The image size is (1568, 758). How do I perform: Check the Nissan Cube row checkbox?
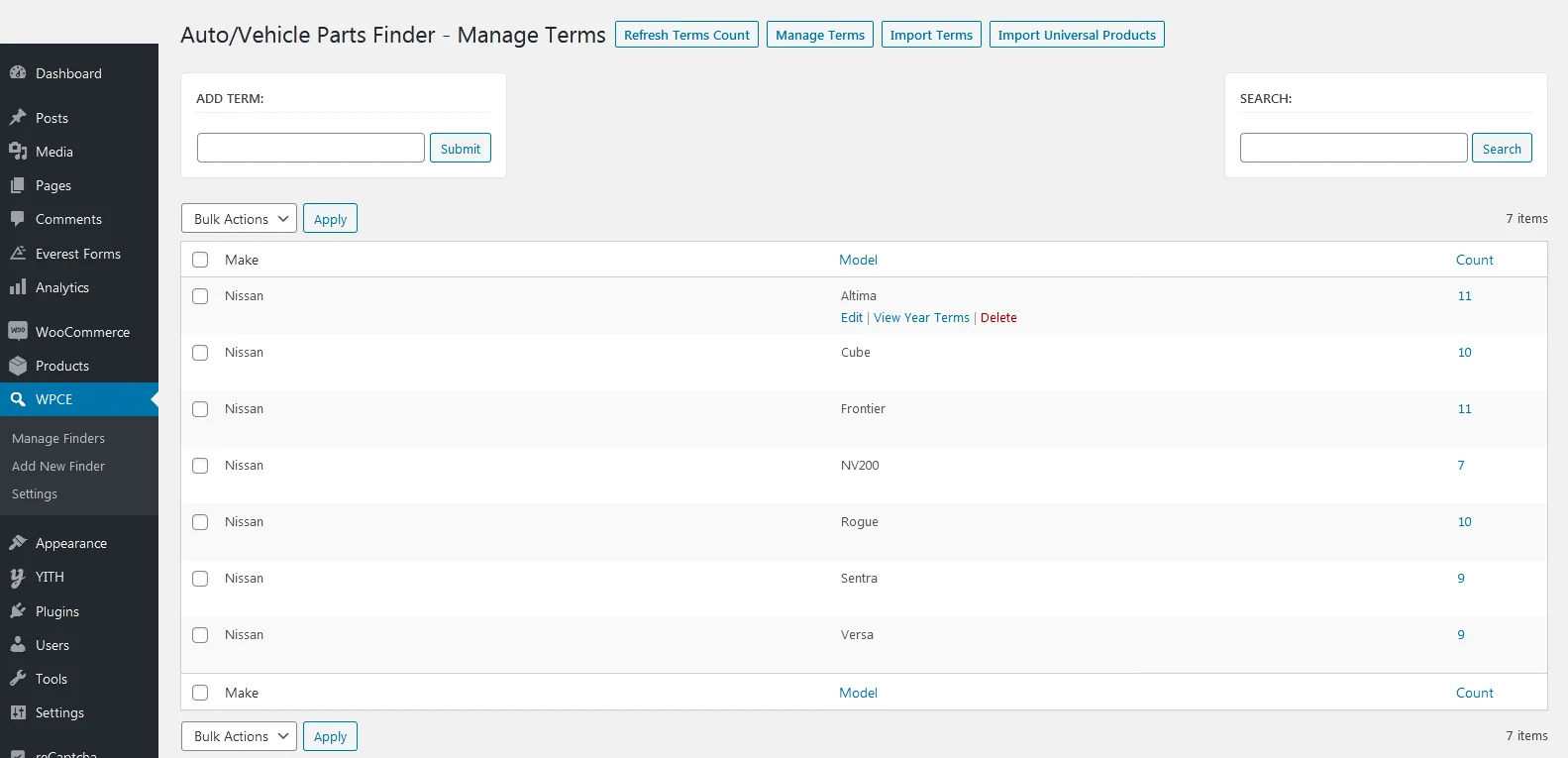[x=200, y=353]
